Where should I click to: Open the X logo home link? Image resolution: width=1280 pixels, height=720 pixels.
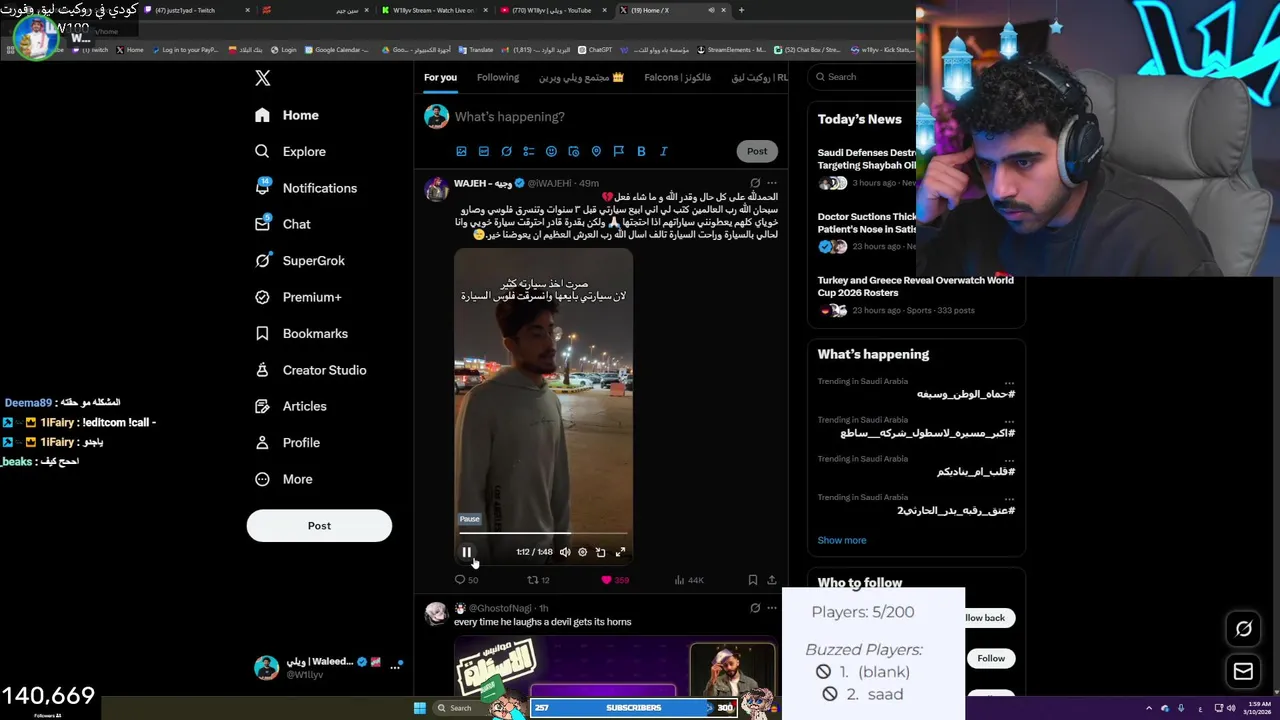click(x=262, y=78)
